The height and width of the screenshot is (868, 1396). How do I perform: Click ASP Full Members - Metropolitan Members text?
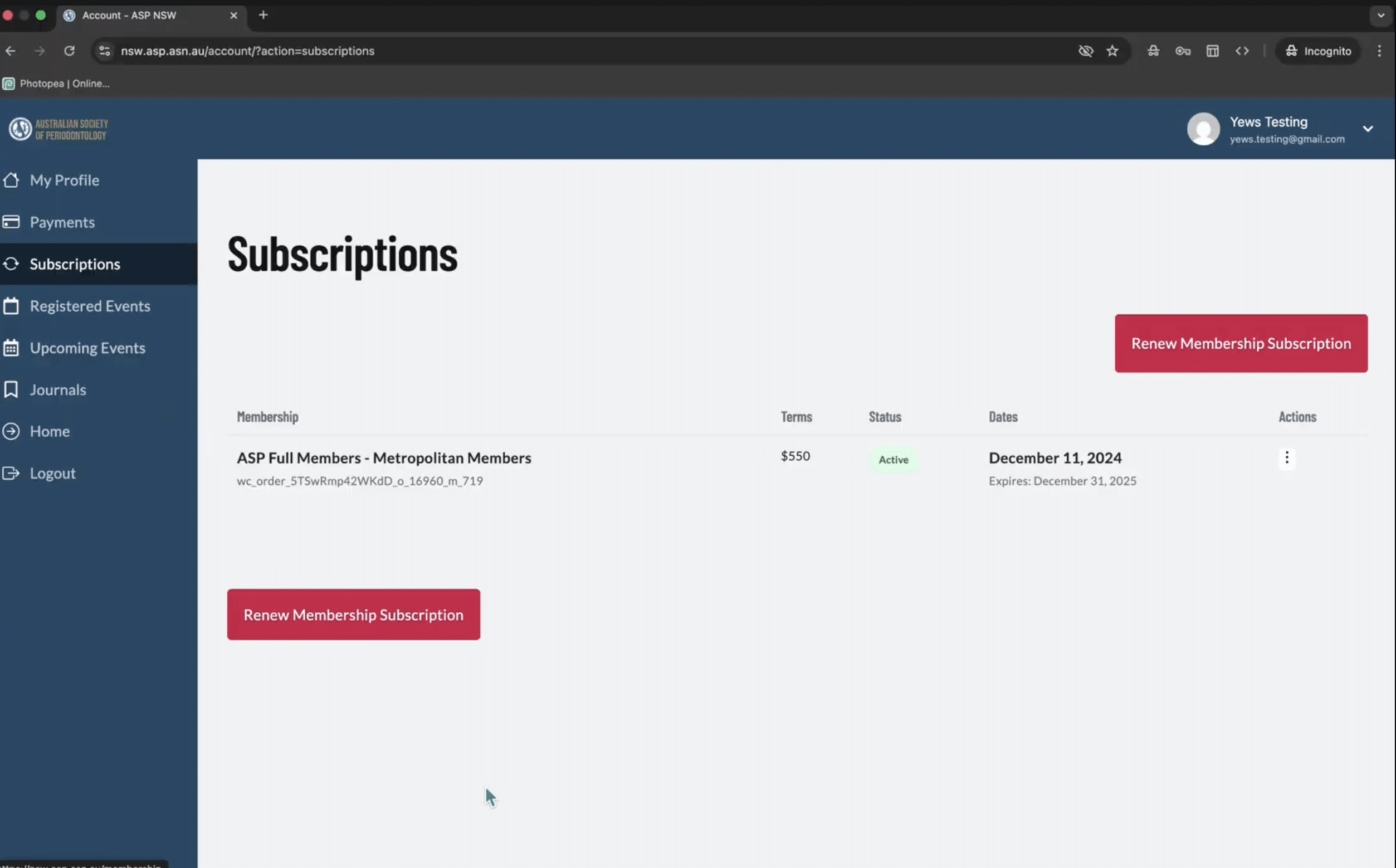coord(384,458)
